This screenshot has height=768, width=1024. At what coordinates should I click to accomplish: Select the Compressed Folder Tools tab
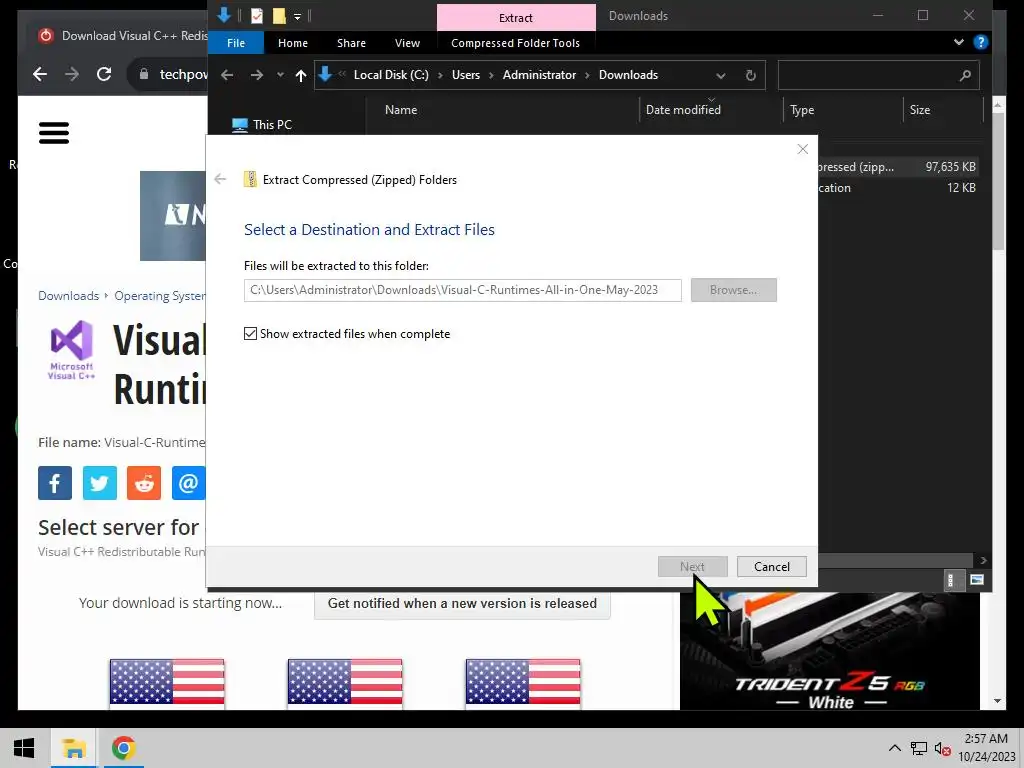(515, 43)
